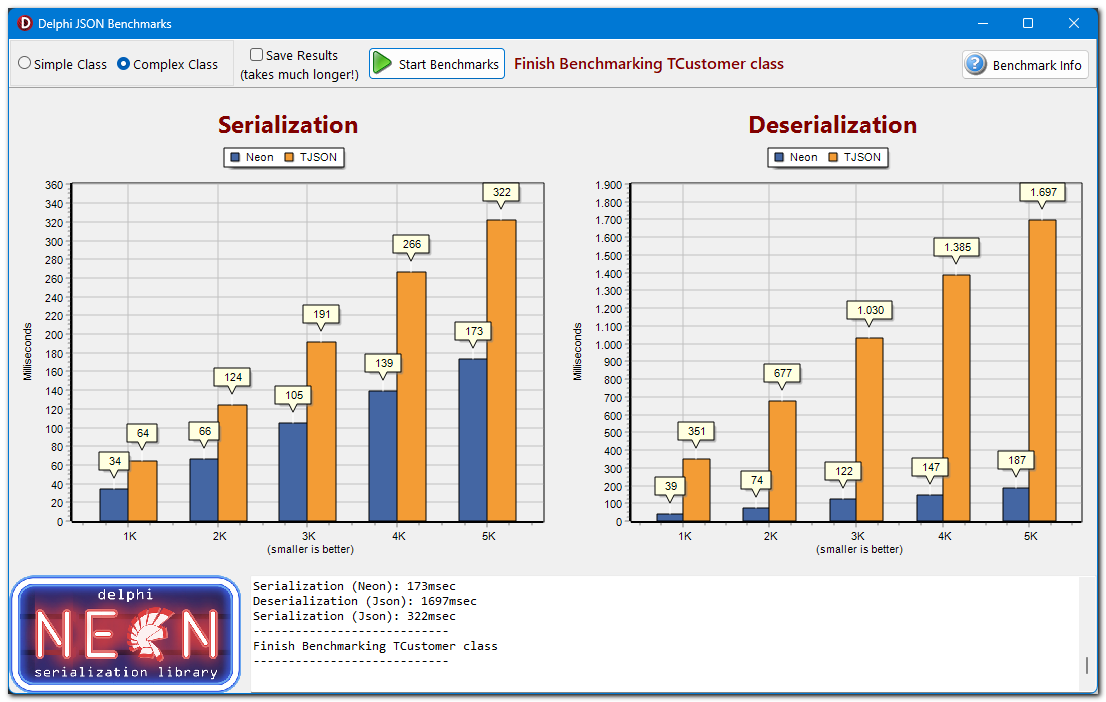Click the green play arrow icon
The image size is (1106, 702).
(x=382, y=63)
